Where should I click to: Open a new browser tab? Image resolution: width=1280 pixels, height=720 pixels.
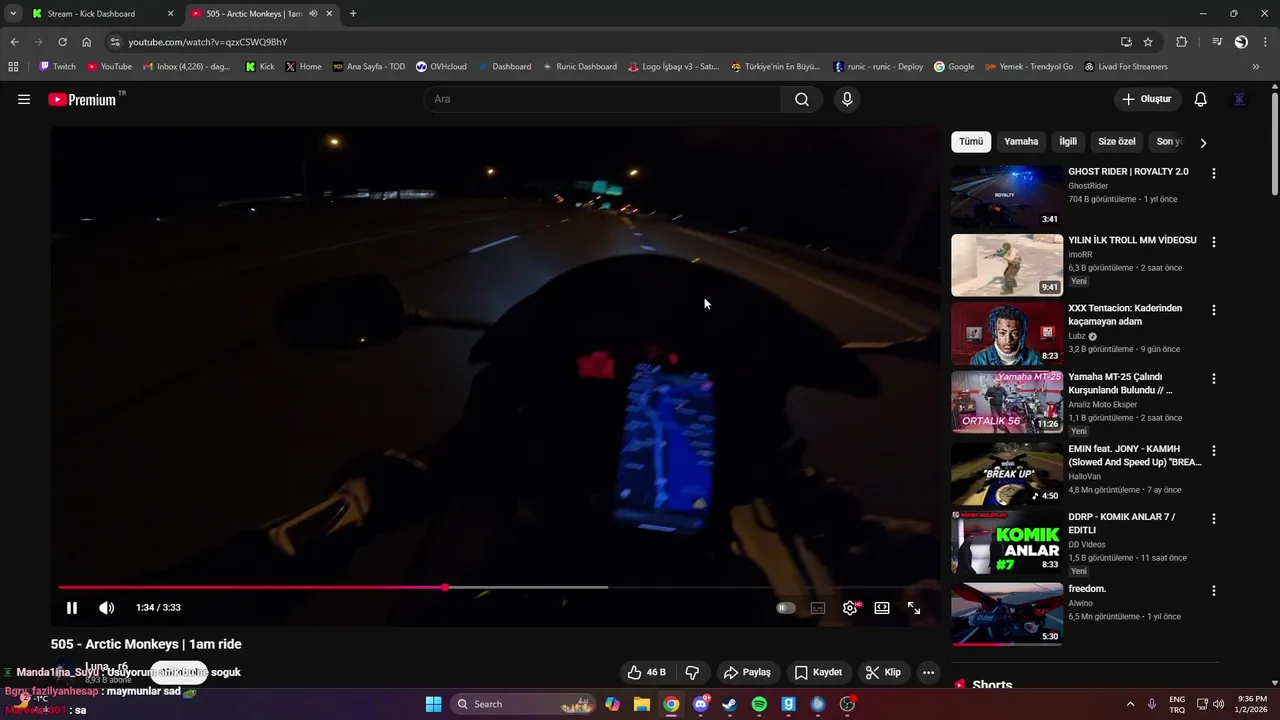tap(353, 14)
